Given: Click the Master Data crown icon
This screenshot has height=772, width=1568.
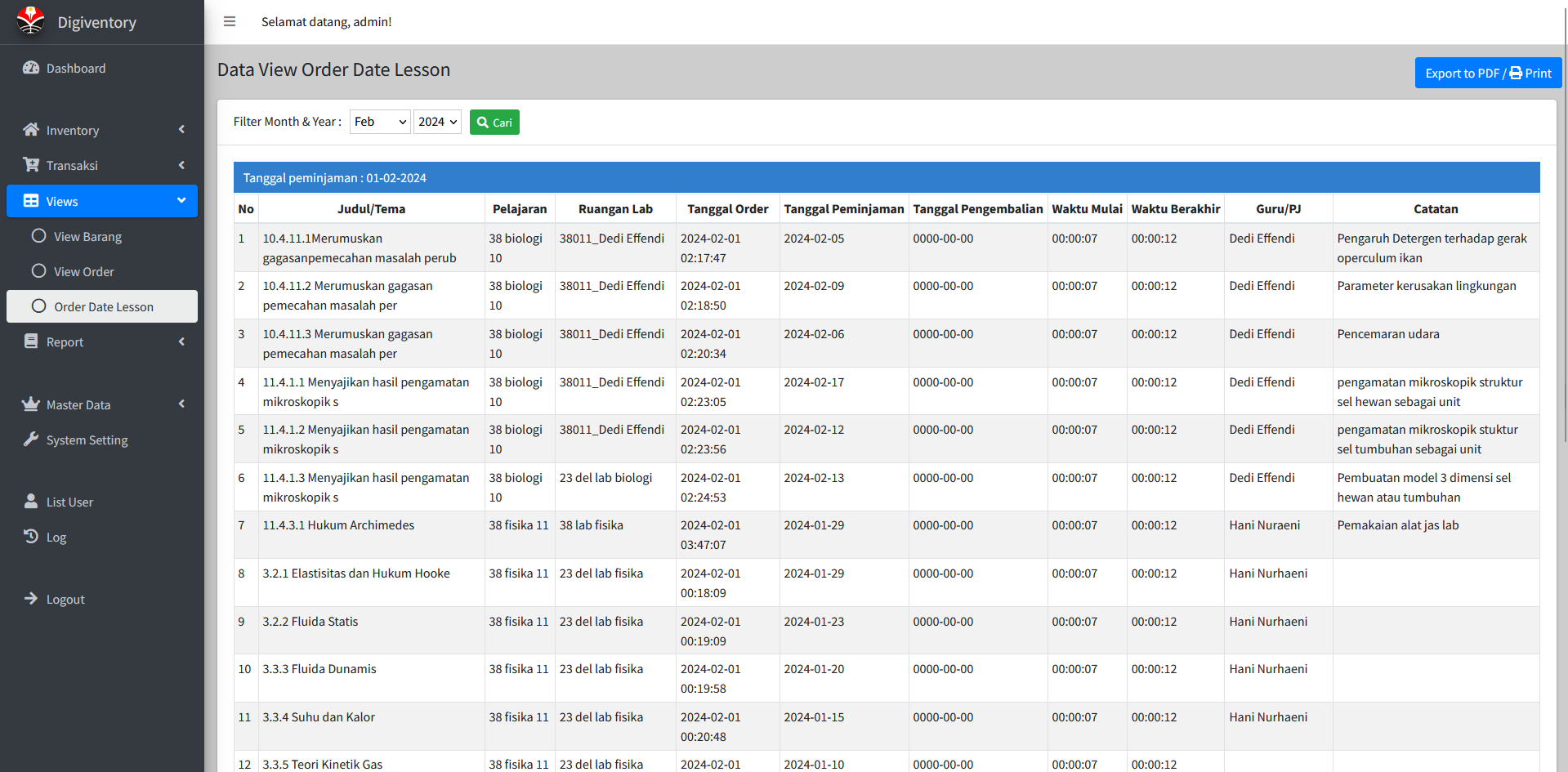Looking at the screenshot, I should tap(31, 404).
